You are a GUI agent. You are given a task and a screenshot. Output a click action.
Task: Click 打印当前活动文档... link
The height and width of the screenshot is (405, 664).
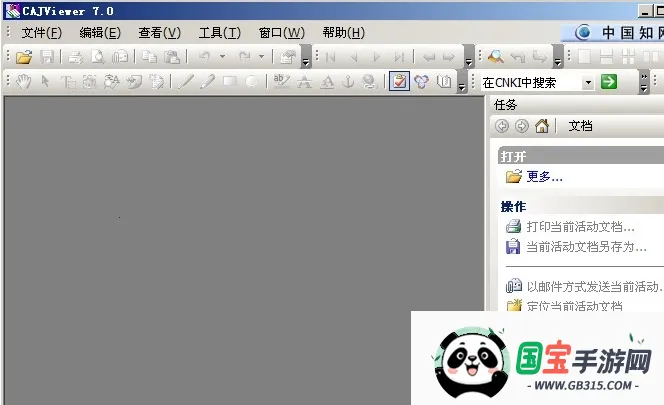point(581,227)
